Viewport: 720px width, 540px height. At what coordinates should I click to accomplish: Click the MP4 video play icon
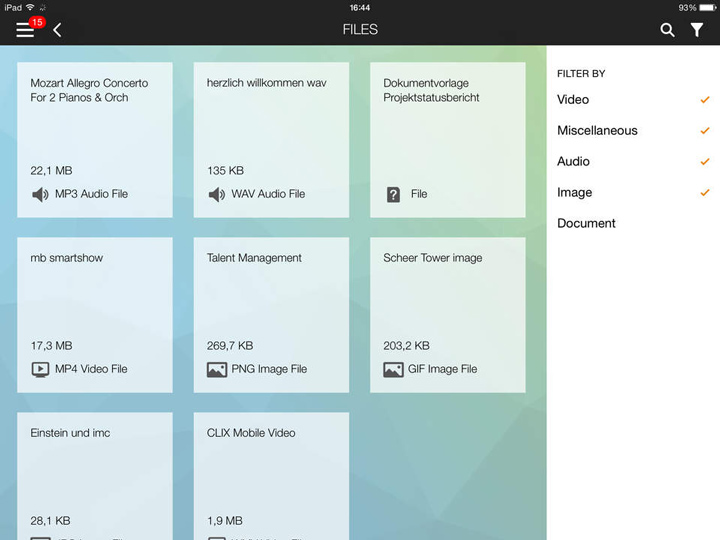[x=40, y=370]
